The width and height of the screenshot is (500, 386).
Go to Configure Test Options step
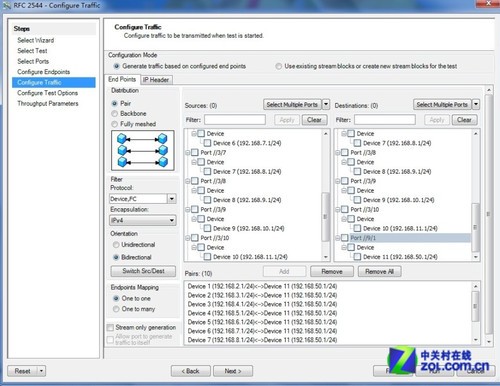(48, 93)
